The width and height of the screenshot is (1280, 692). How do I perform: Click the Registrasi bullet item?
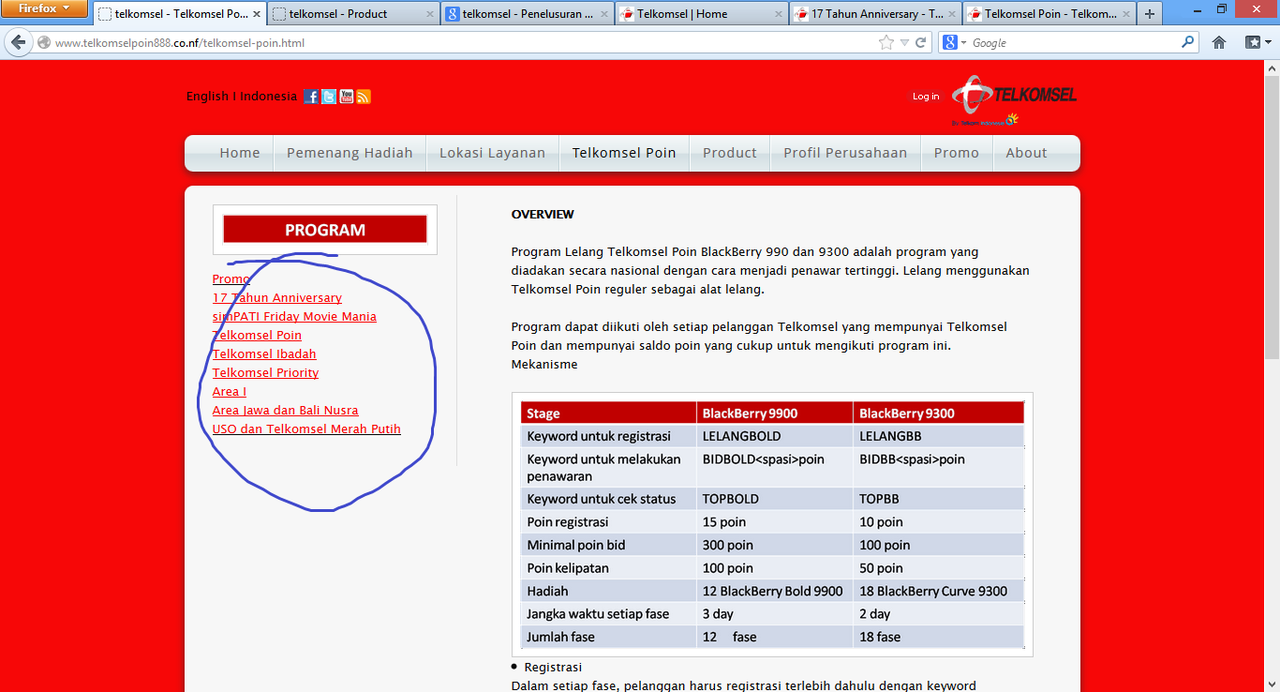pos(553,667)
